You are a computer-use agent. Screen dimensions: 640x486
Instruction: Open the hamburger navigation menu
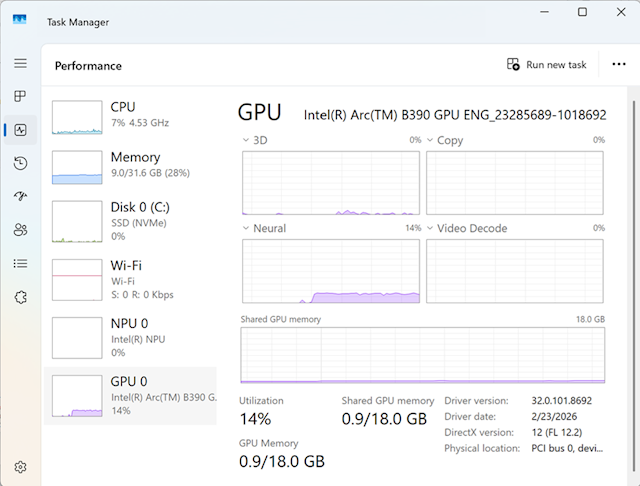point(20,63)
